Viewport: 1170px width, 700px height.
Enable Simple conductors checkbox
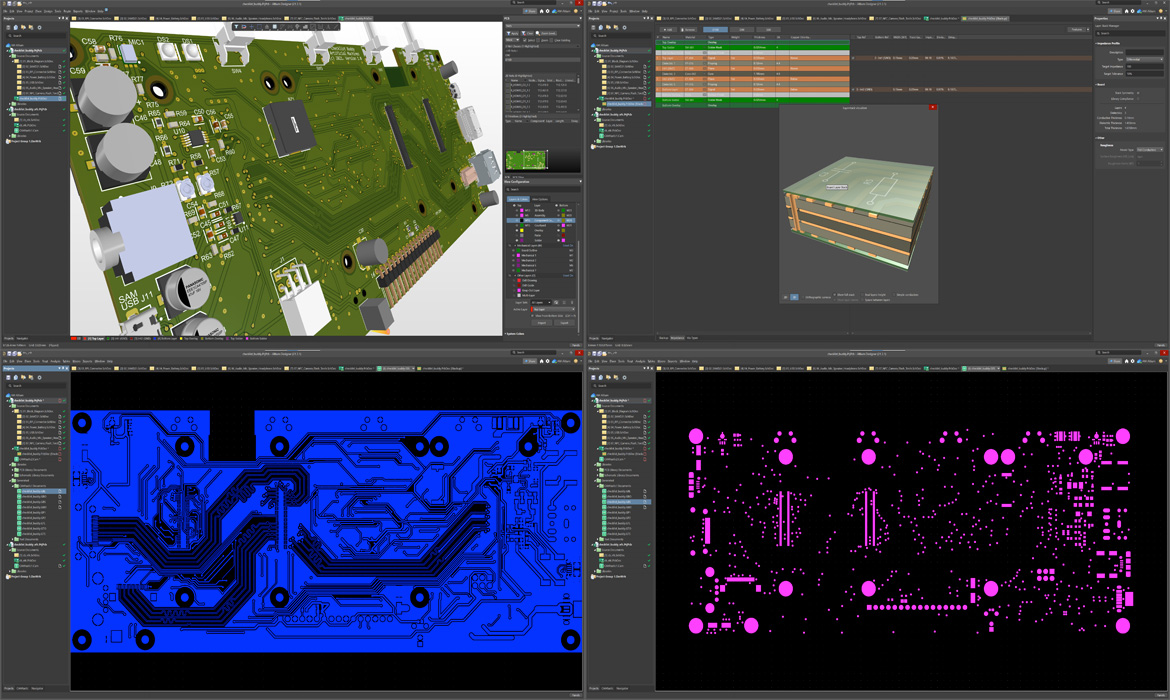[894, 295]
